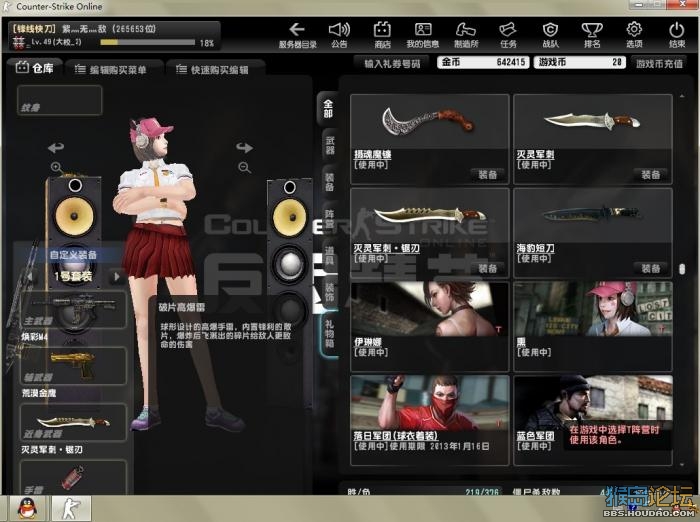Rotate character right with curved arrow

[x=245, y=147]
